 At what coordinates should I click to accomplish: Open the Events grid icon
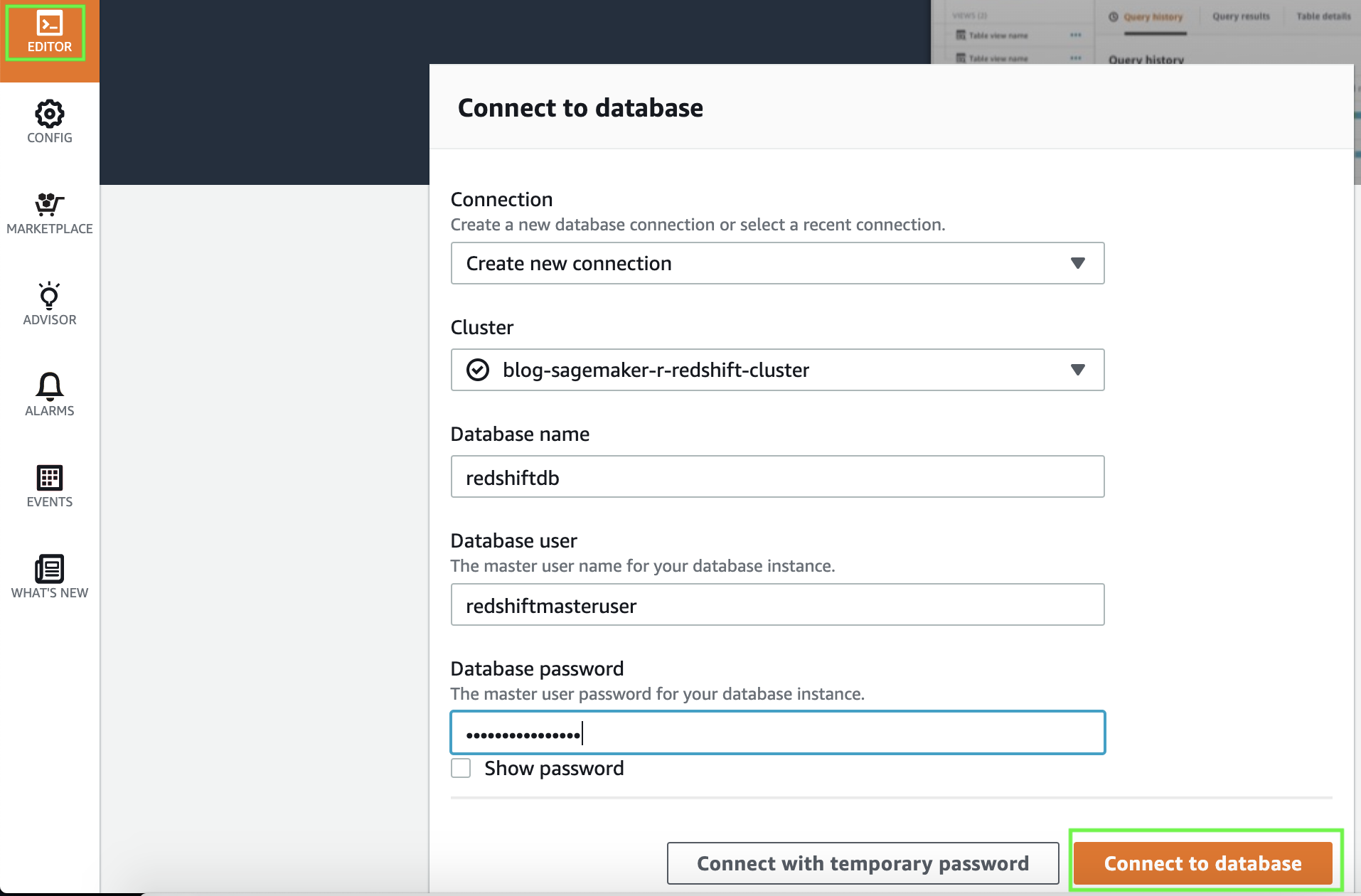[x=49, y=486]
